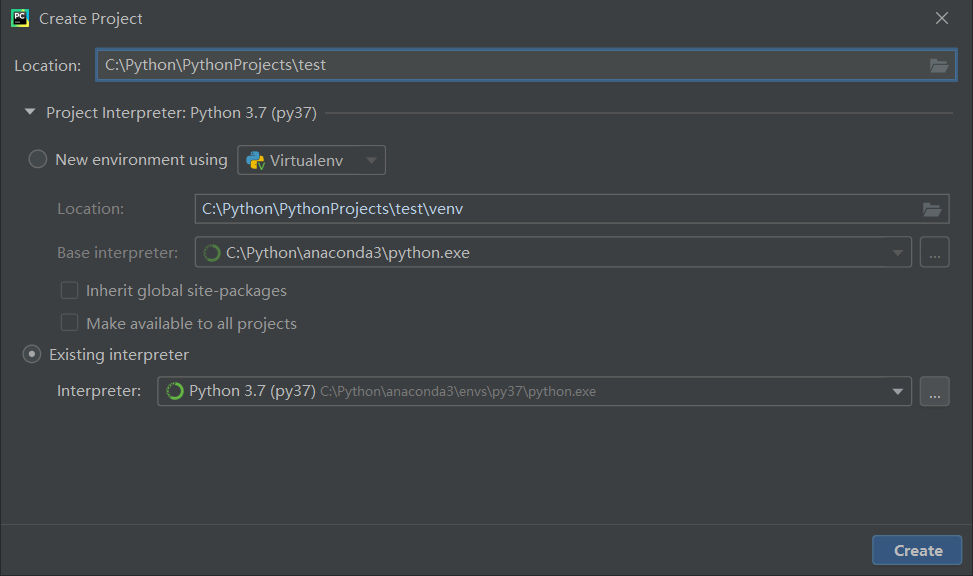Open the existing Interpreter dropdown arrow
The height and width of the screenshot is (576, 973).
click(x=897, y=391)
